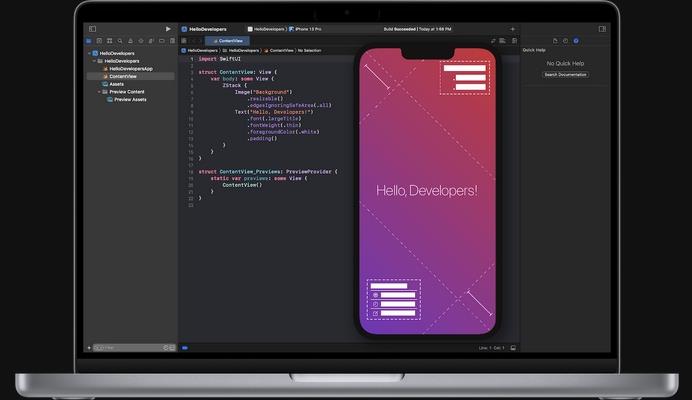Select the Project navigator icon
Image resolution: width=692 pixels, height=400 pixels.
pos(89,41)
